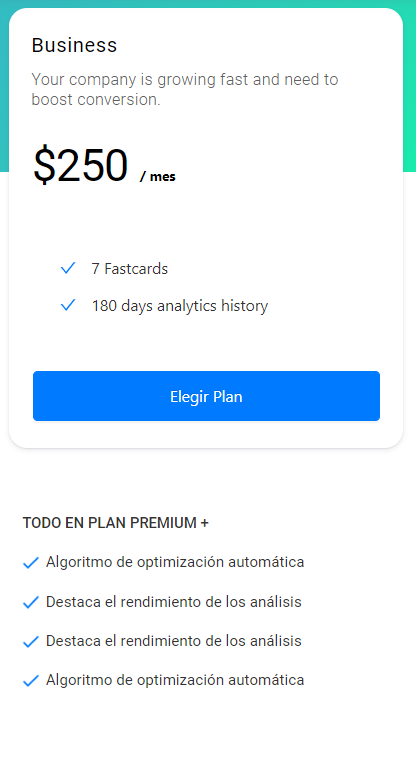The width and height of the screenshot is (416, 762).
Task: Click first Algoritmo de optimización automática text
Action: point(175,562)
